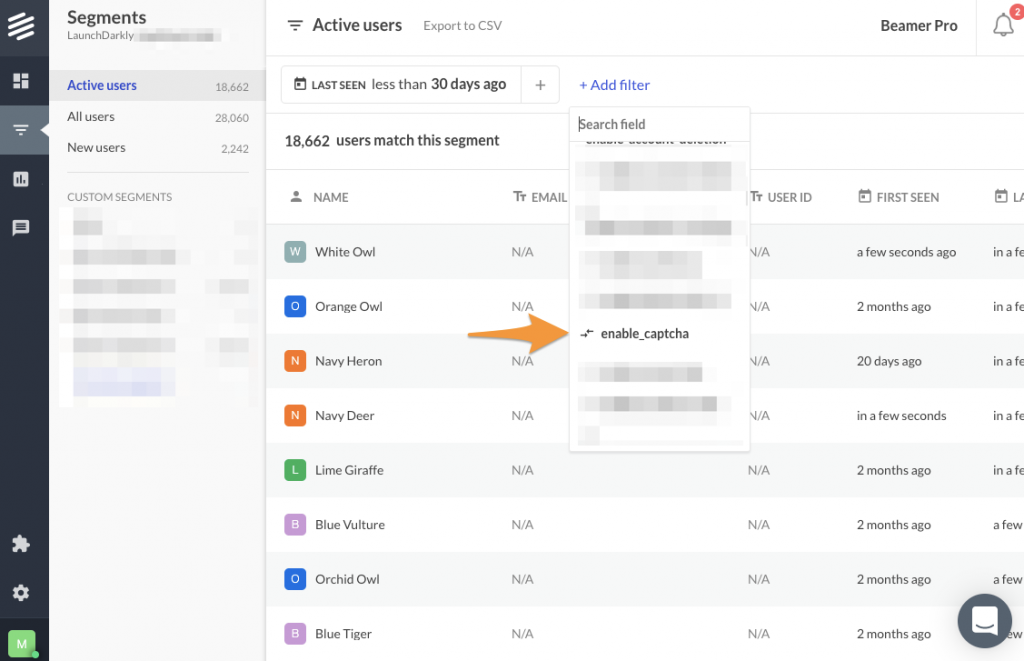This screenshot has width=1024, height=661.
Task: Open the Intercom chat messenger bubble
Action: [984, 621]
